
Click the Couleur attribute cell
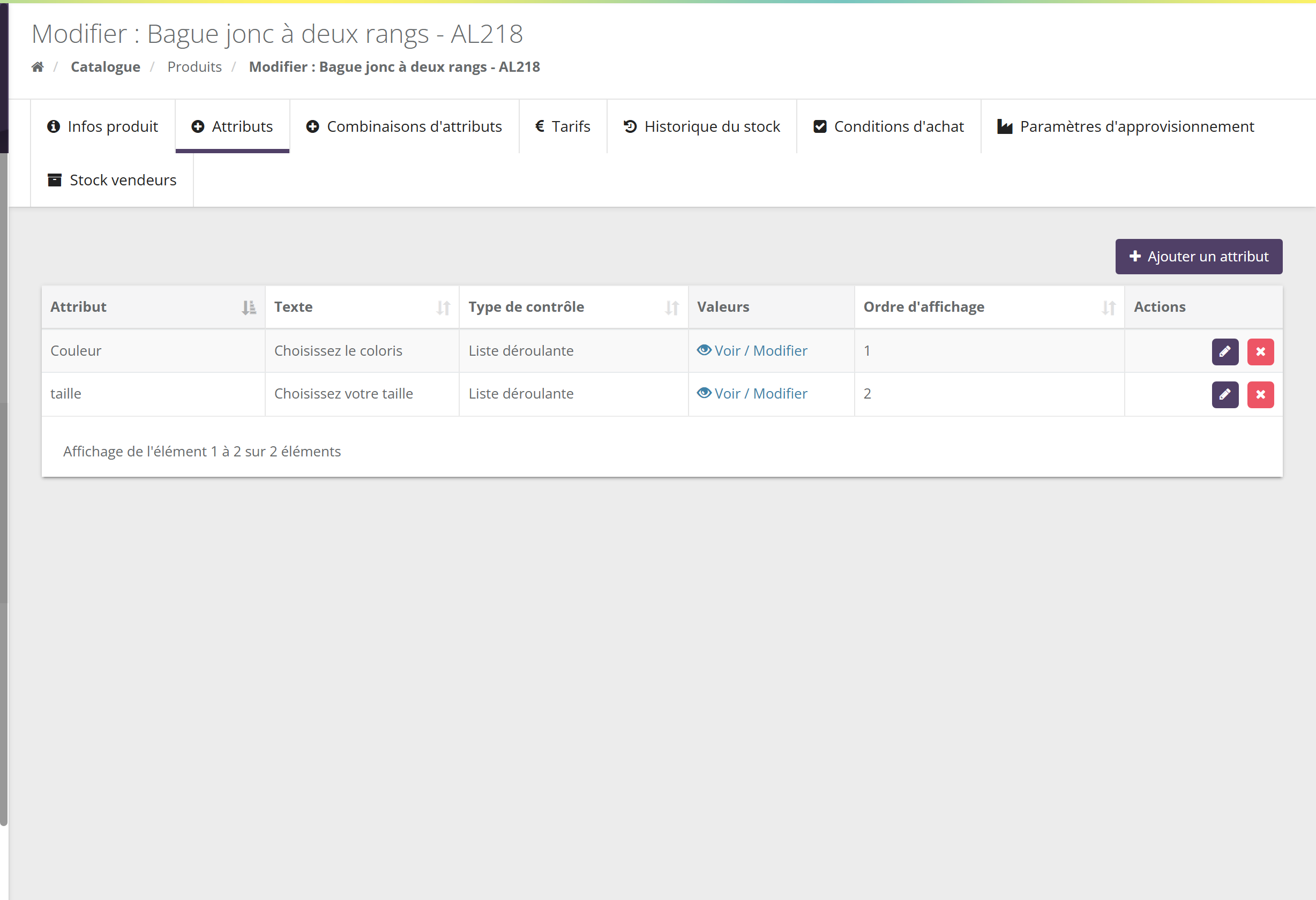pos(153,351)
